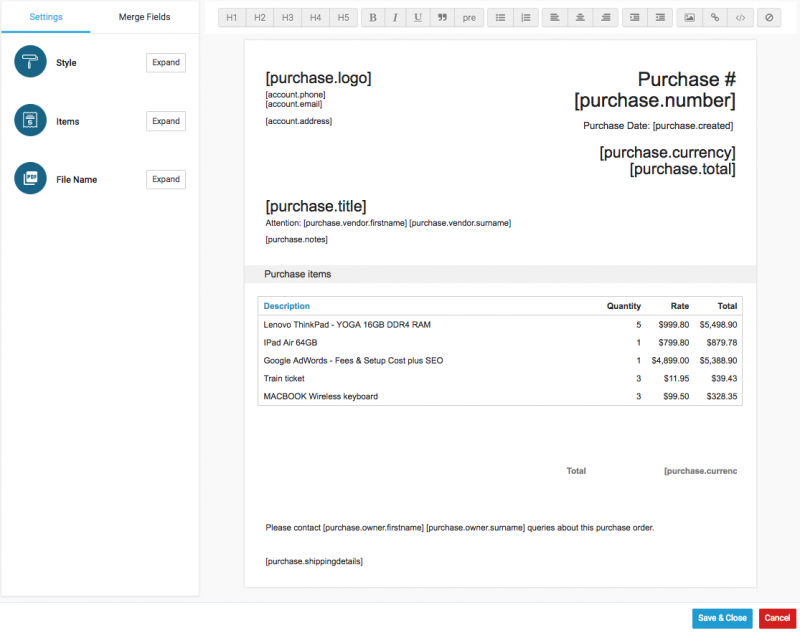This screenshot has width=800, height=633.
Task: Open HTML source code view
Action: (740, 18)
